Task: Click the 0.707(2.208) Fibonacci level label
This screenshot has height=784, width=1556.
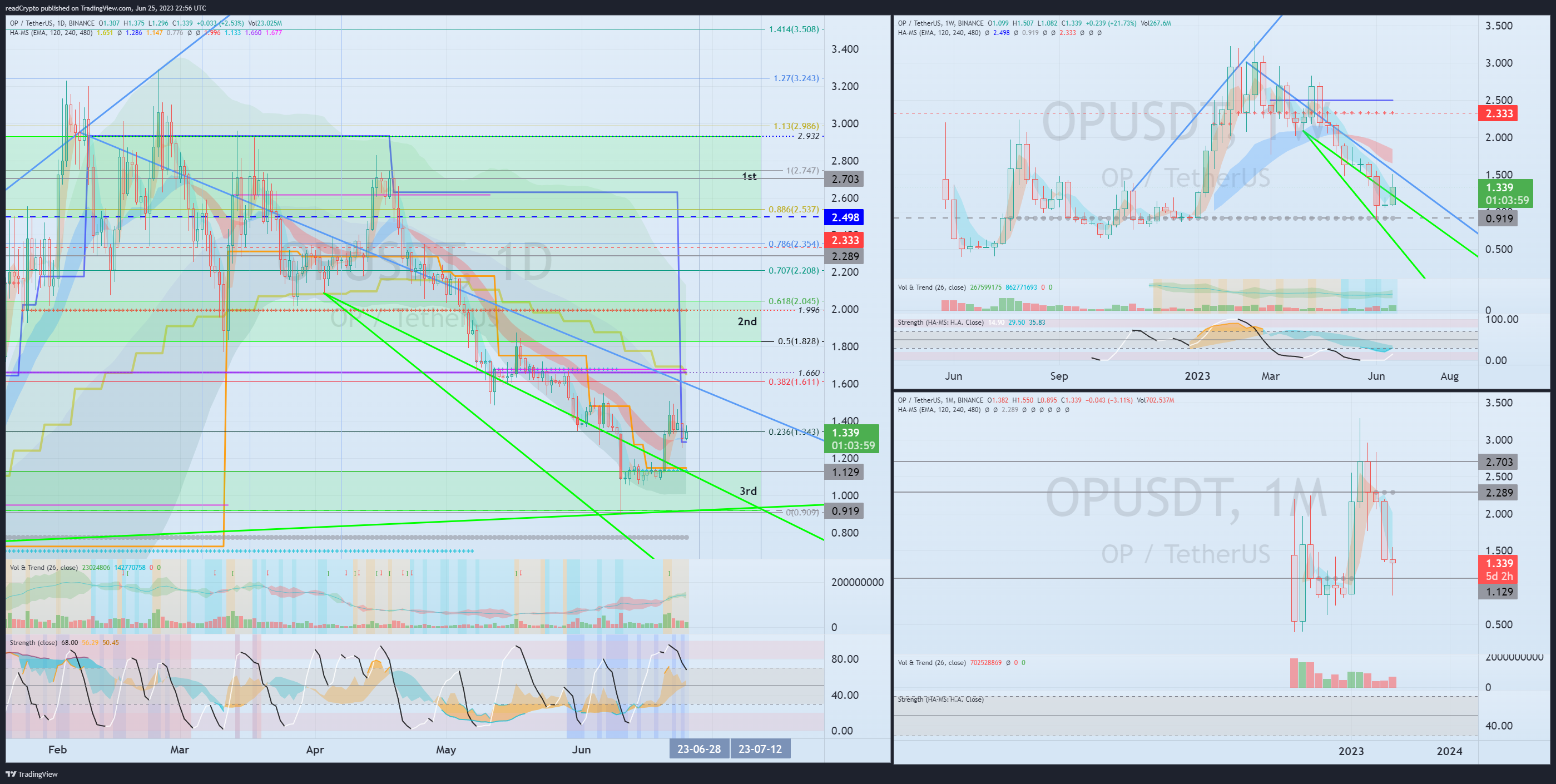Action: point(794,271)
